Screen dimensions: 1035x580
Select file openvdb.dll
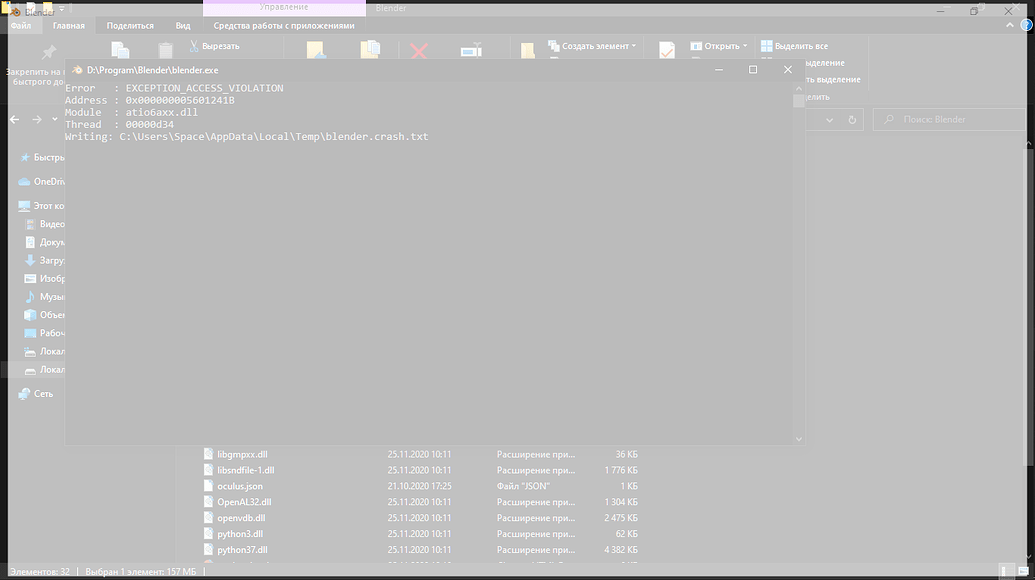click(x=241, y=518)
